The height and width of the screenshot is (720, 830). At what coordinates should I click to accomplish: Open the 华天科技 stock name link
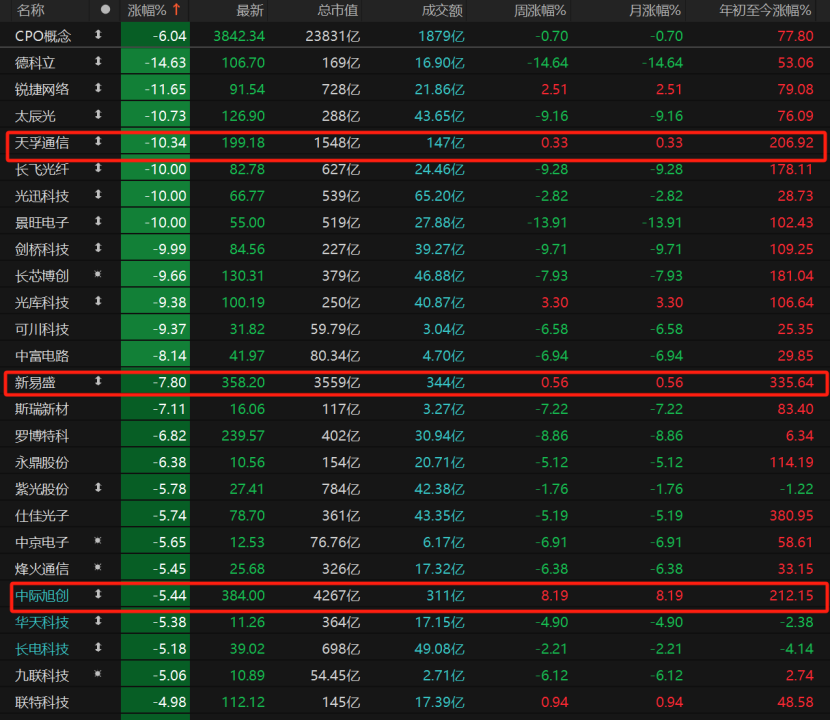pos(42,621)
